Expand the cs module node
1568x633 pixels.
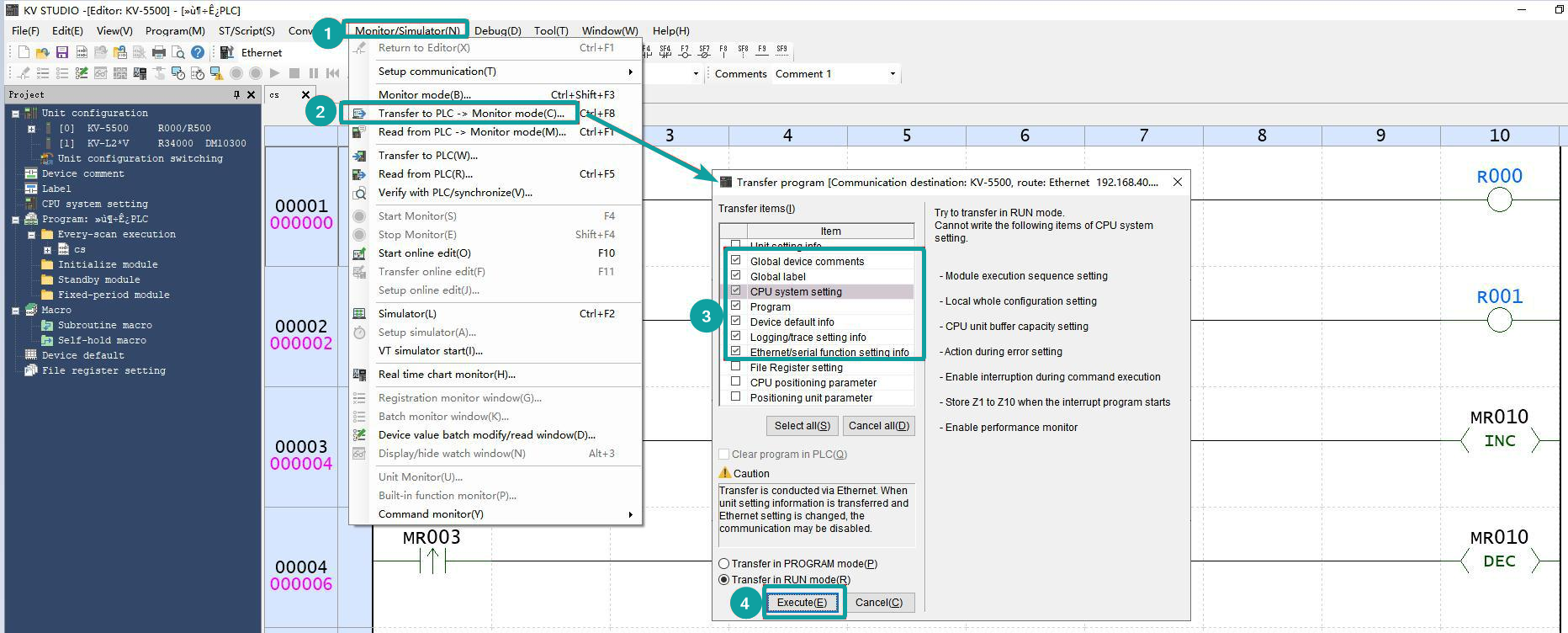[x=47, y=249]
